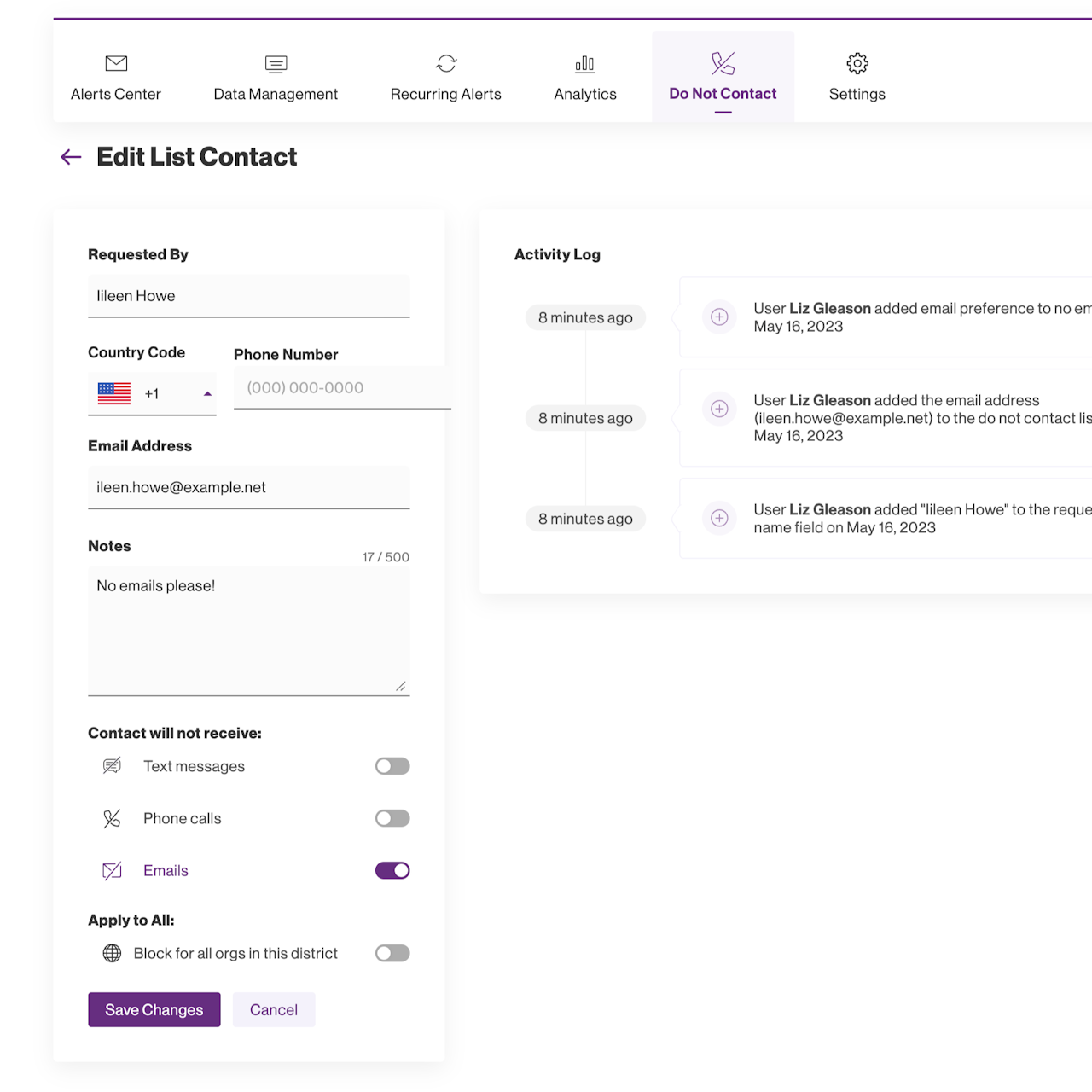This screenshot has height=1092, width=1092.
Task: Click the Recurring Alerts refresh icon
Action: [x=446, y=63]
